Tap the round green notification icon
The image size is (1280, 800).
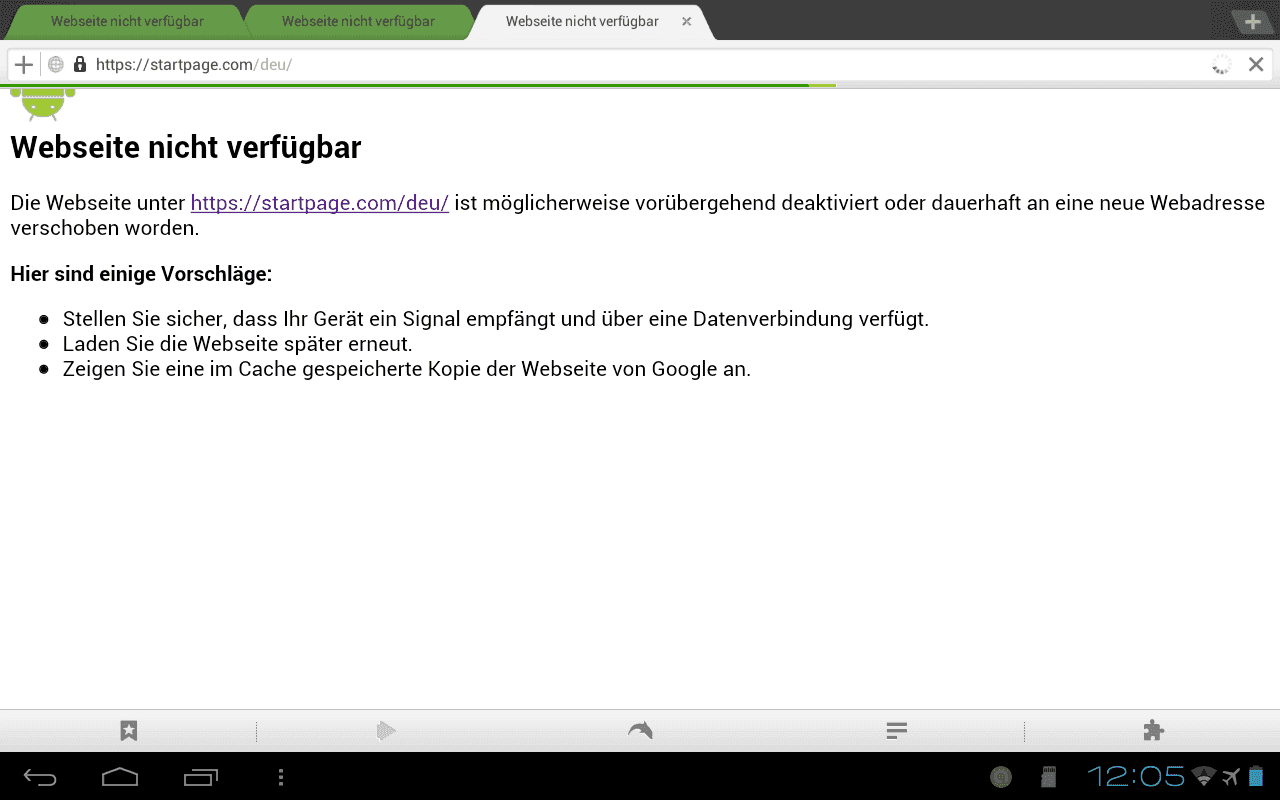point(1000,776)
